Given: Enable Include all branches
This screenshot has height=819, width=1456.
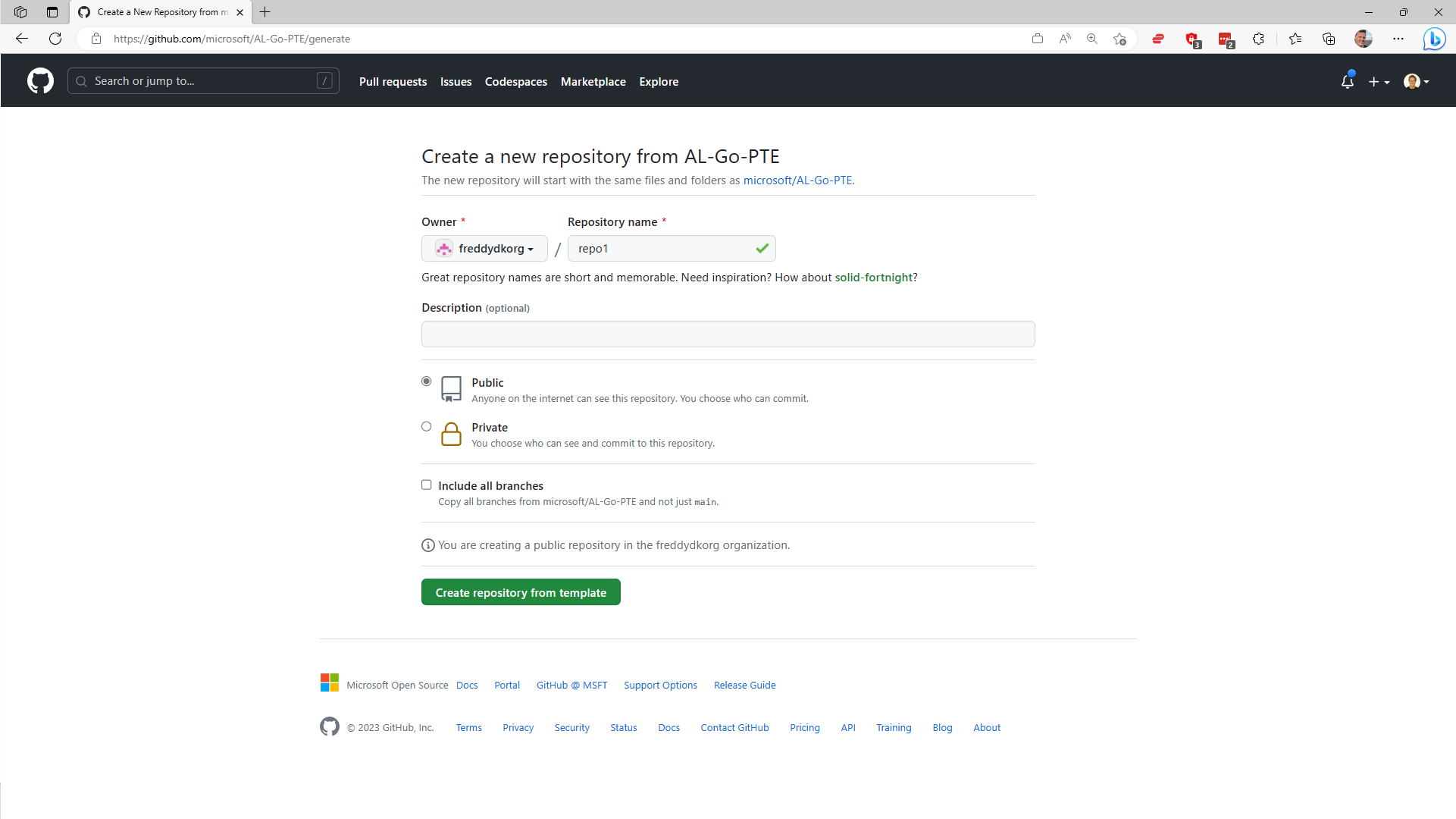Looking at the screenshot, I should (427, 485).
